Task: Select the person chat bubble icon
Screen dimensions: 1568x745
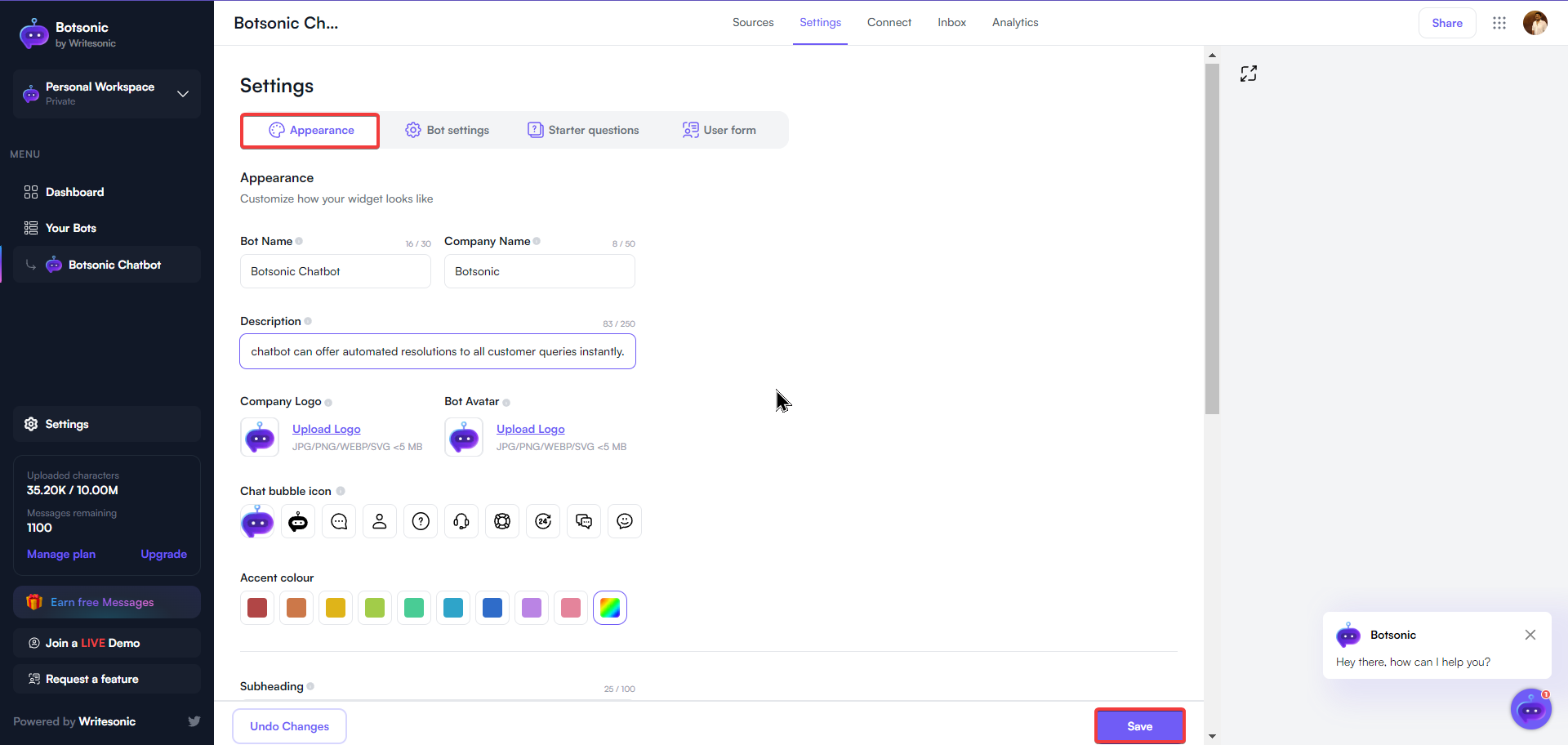Action: click(380, 521)
